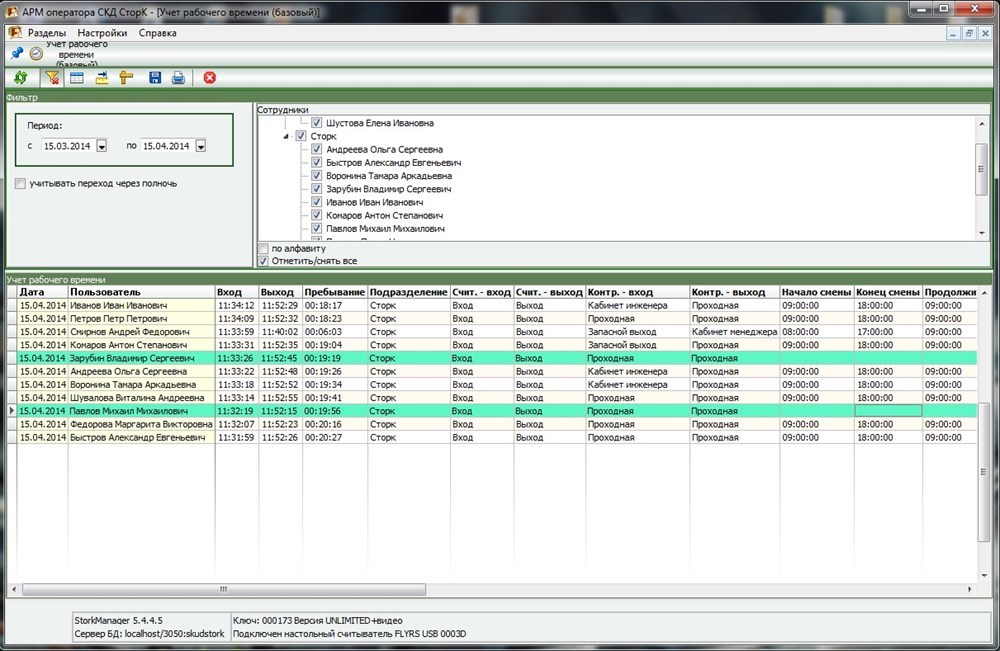This screenshot has width=1000, height=651.
Task: Click the blue pushpin icon
Action: pos(17,54)
